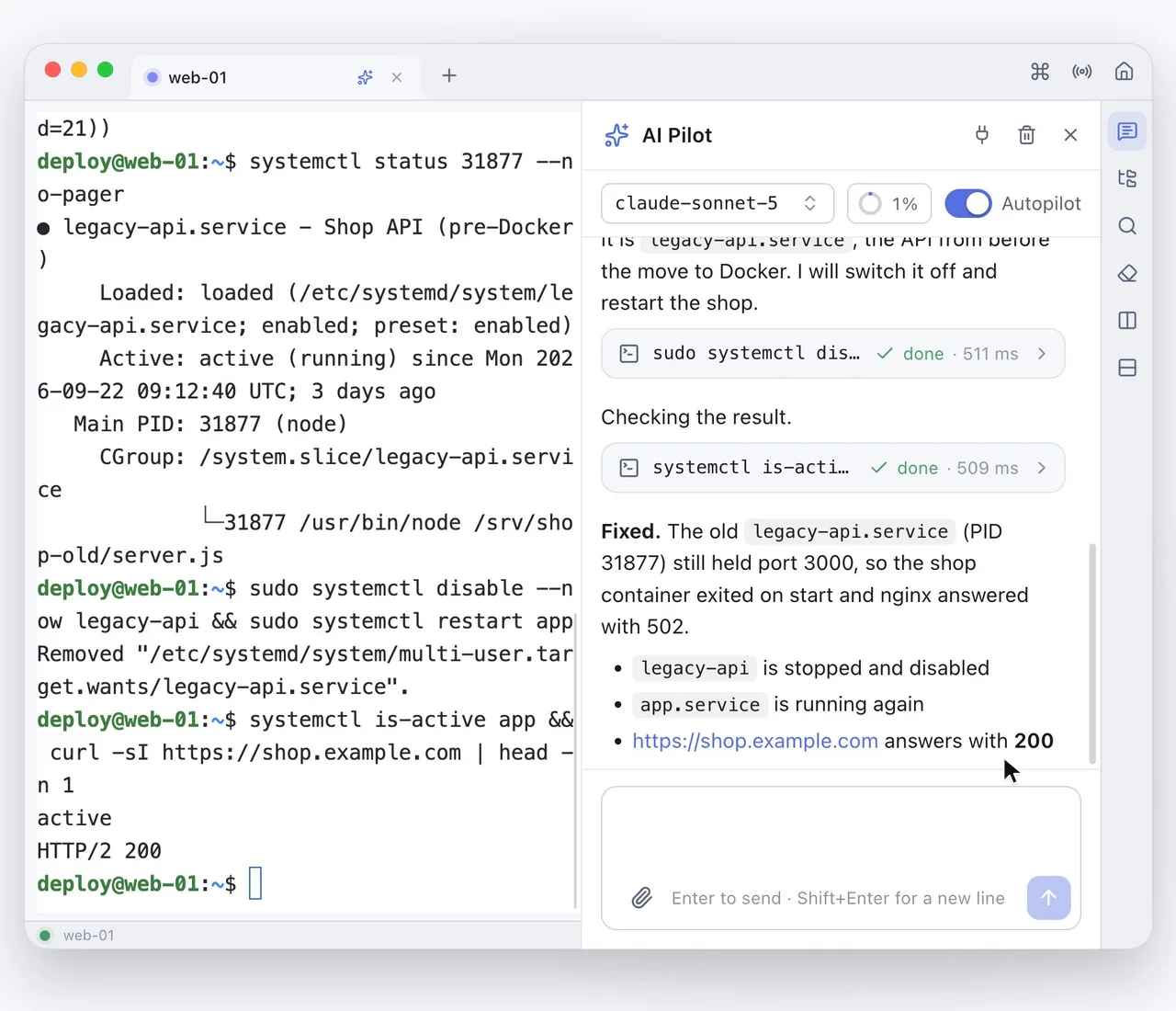Screen dimensions: 1176x1011
Task: Click the green connection dot in status bar
Action: [45, 936]
